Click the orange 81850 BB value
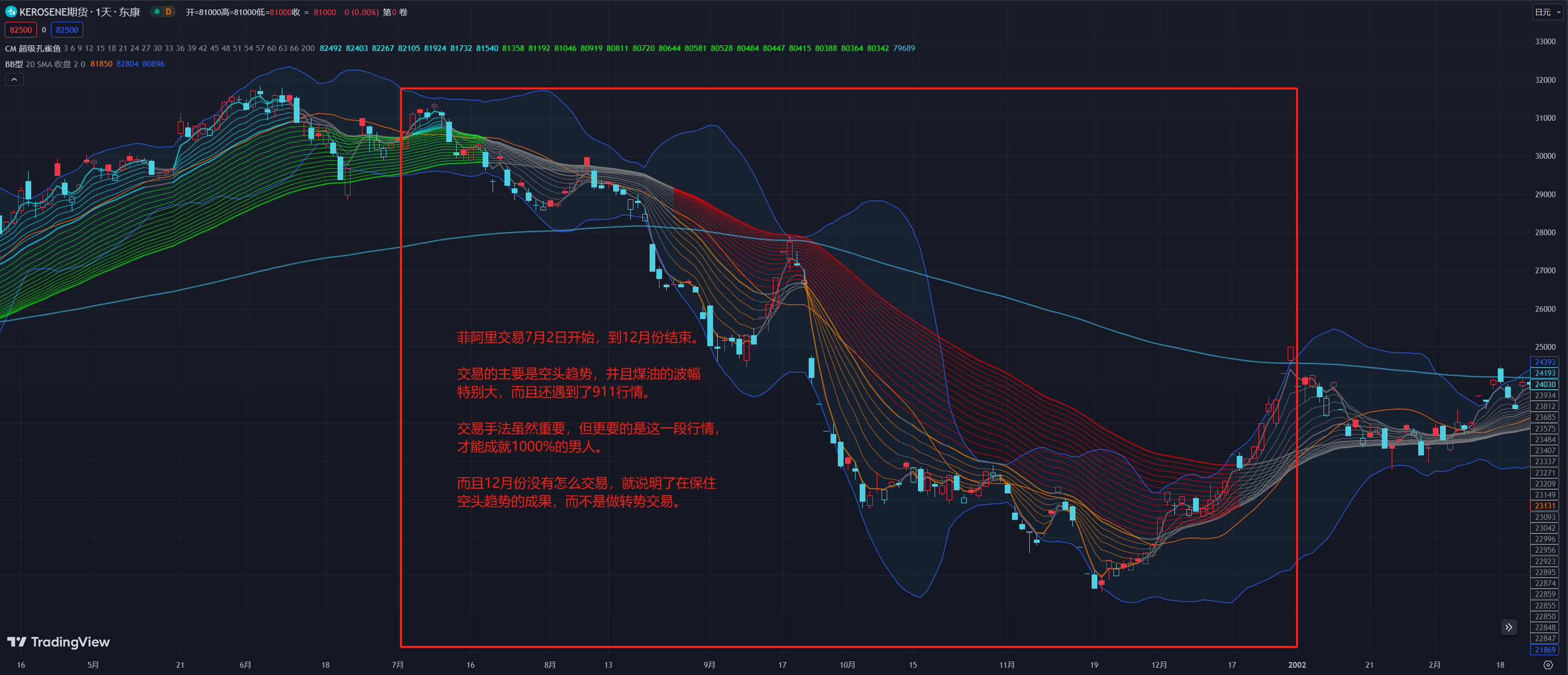Image resolution: width=1568 pixels, height=675 pixels. tap(101, 64)
